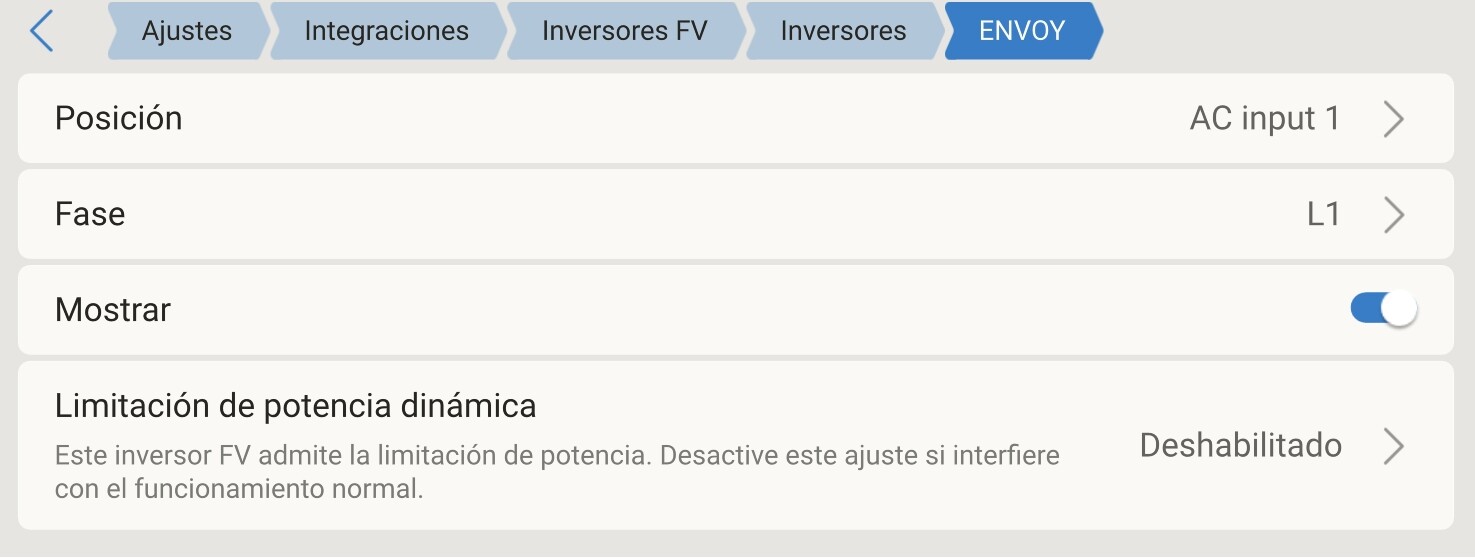
Task: Change the Deshabilitado setting value
Action: (1240, 446)
